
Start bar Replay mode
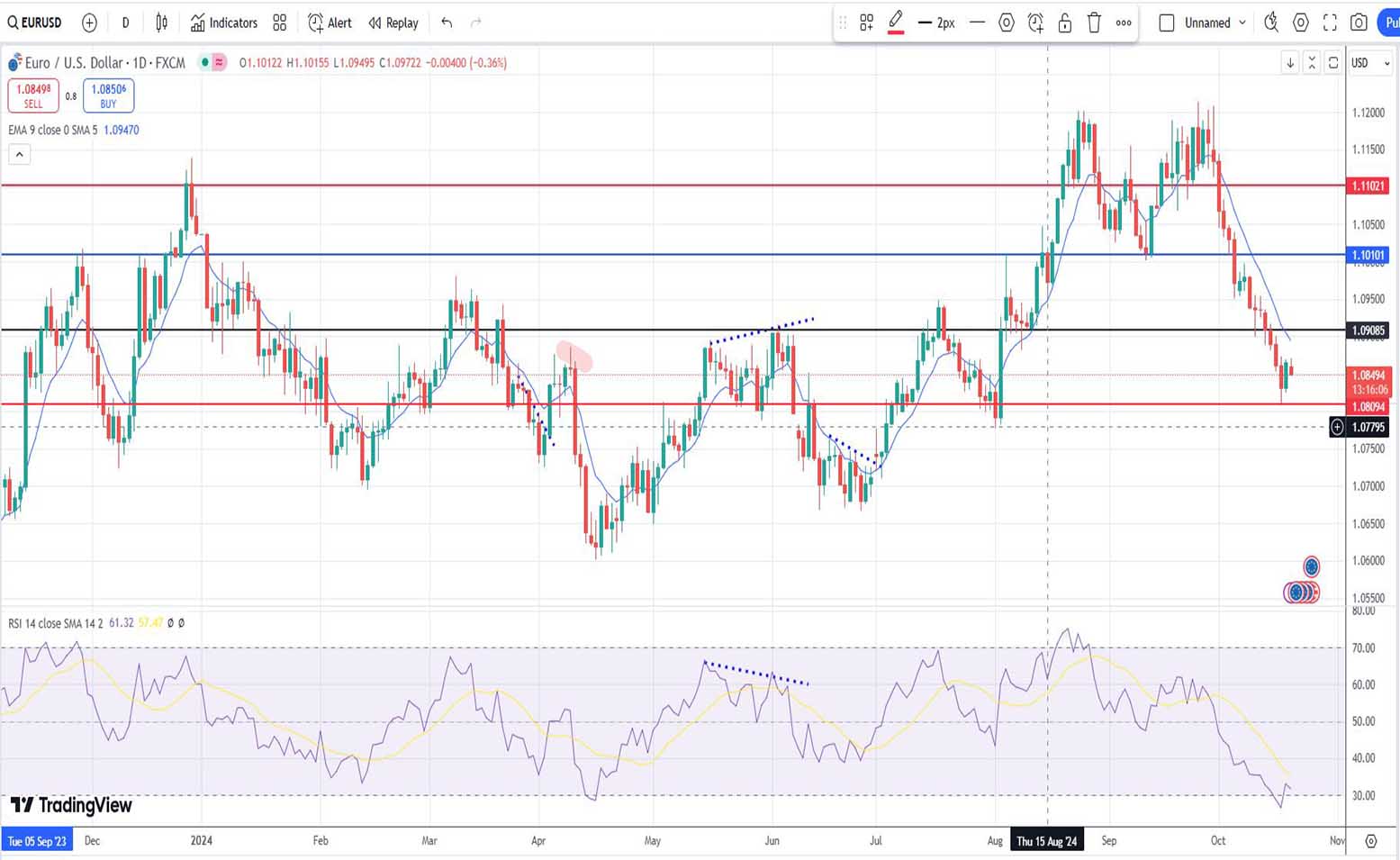pos(393,23)
